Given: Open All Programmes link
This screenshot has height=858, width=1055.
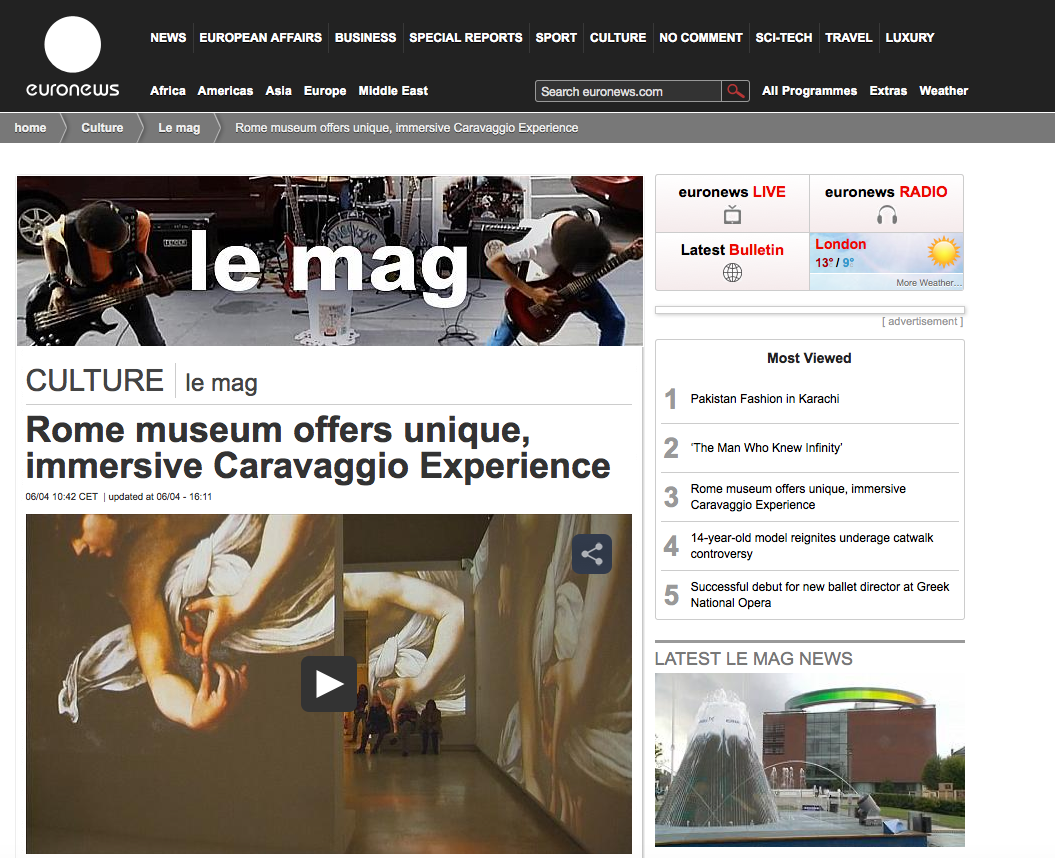Looking at the screenshot, I should tap(809, 91).
